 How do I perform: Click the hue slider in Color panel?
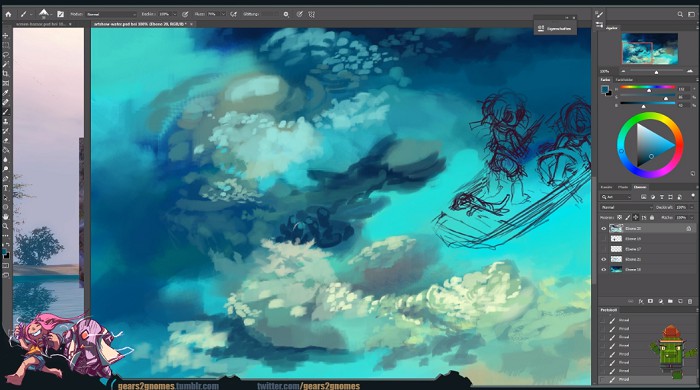click(x=647, y=88)
